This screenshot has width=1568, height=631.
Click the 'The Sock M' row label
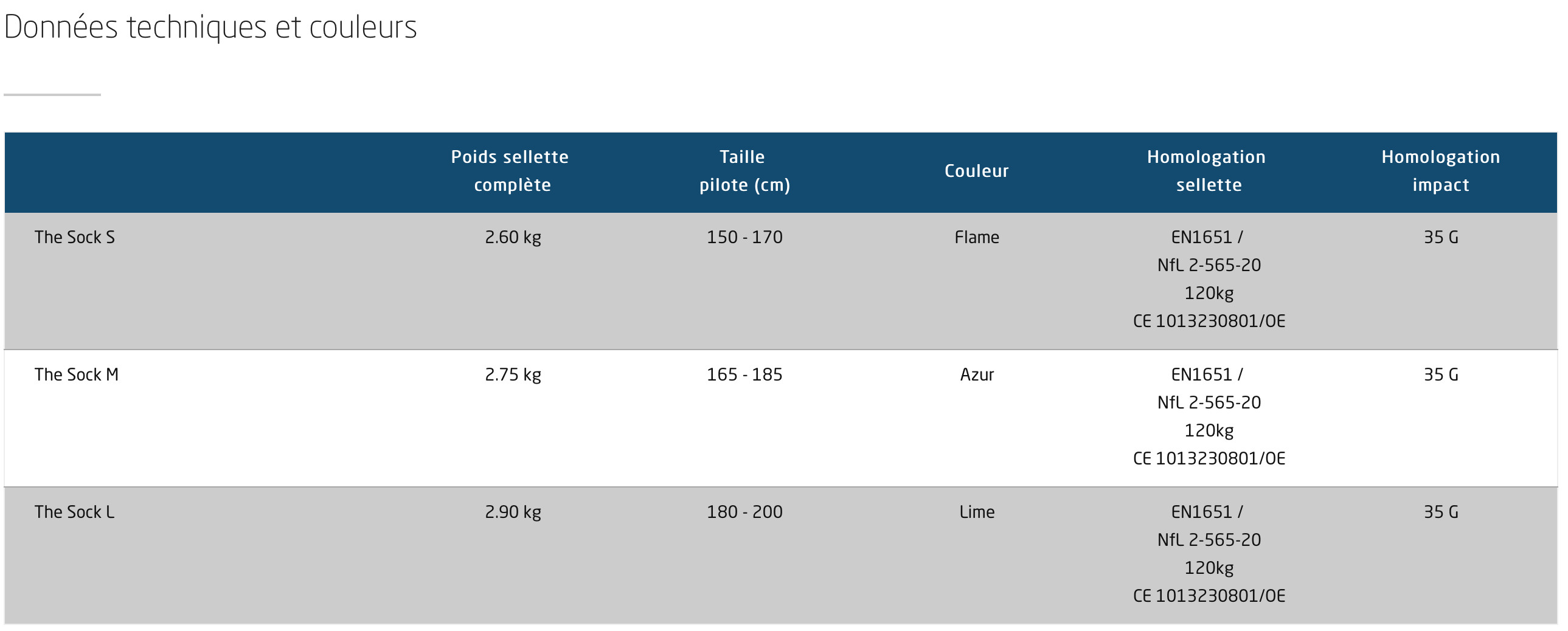(x=76, y=375)
